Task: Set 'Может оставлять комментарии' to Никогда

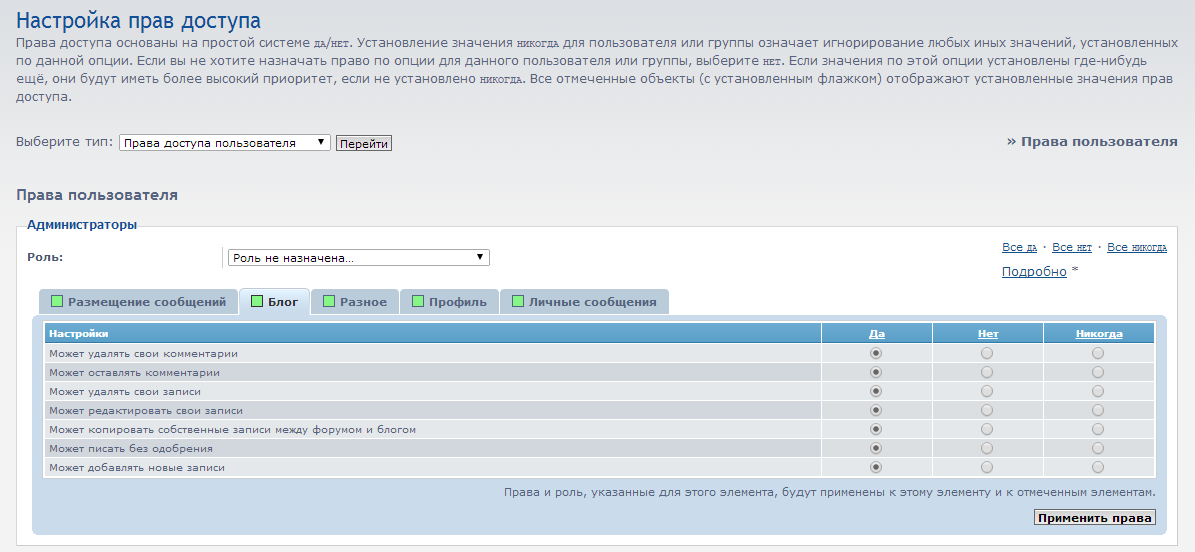Action: (1098, 372)
